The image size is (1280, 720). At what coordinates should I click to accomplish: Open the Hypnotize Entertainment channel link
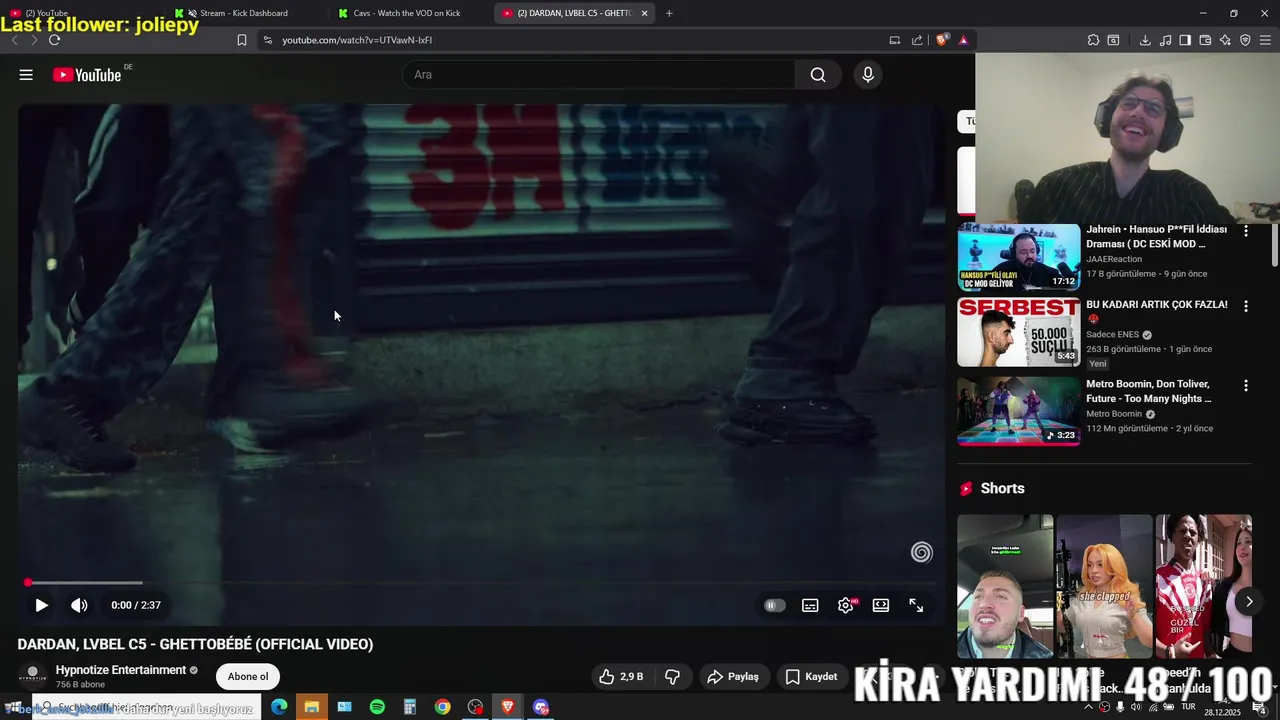pyautogui.click(x=121, y=670)
